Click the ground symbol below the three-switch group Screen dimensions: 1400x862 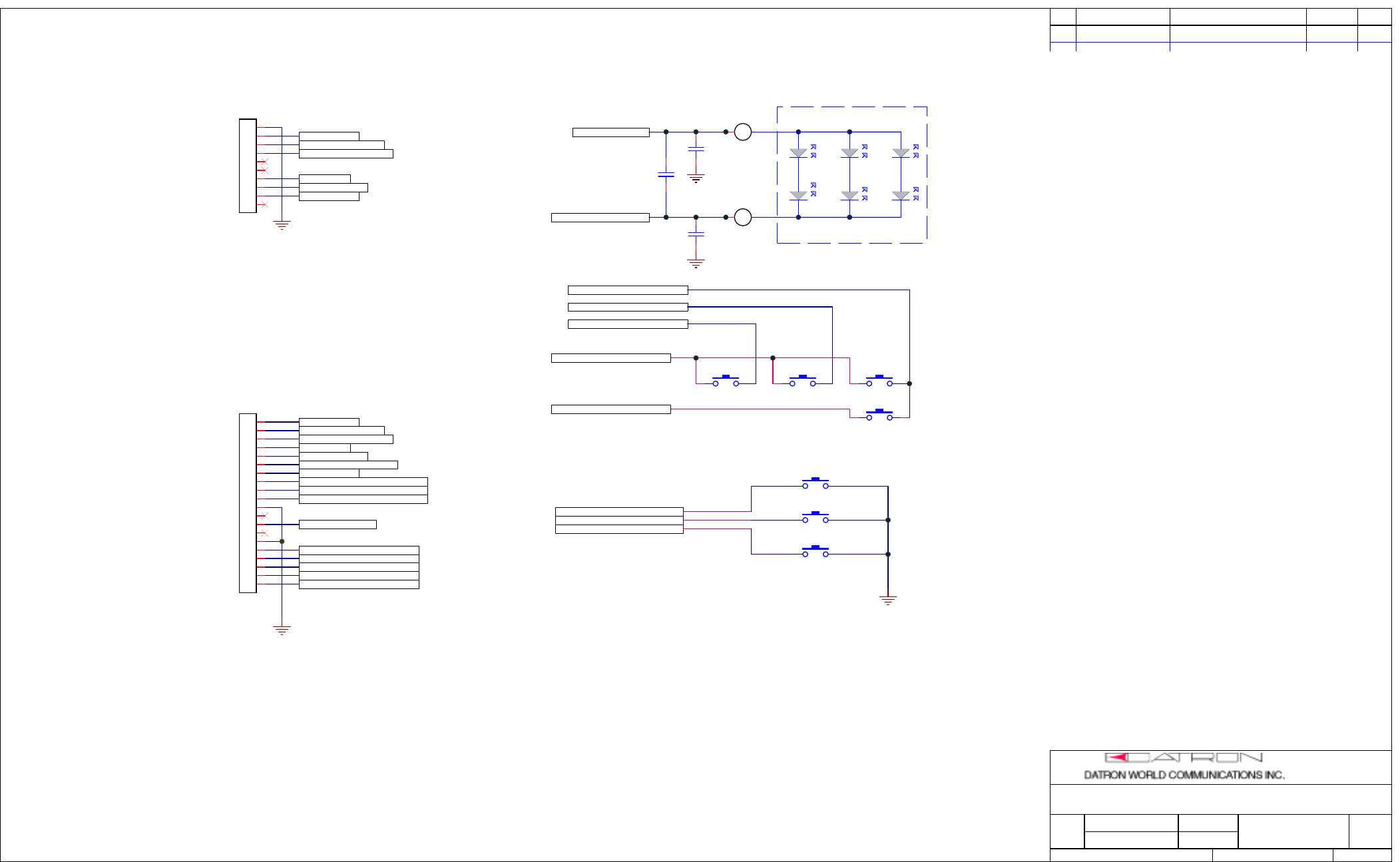[x=888, y=600]
